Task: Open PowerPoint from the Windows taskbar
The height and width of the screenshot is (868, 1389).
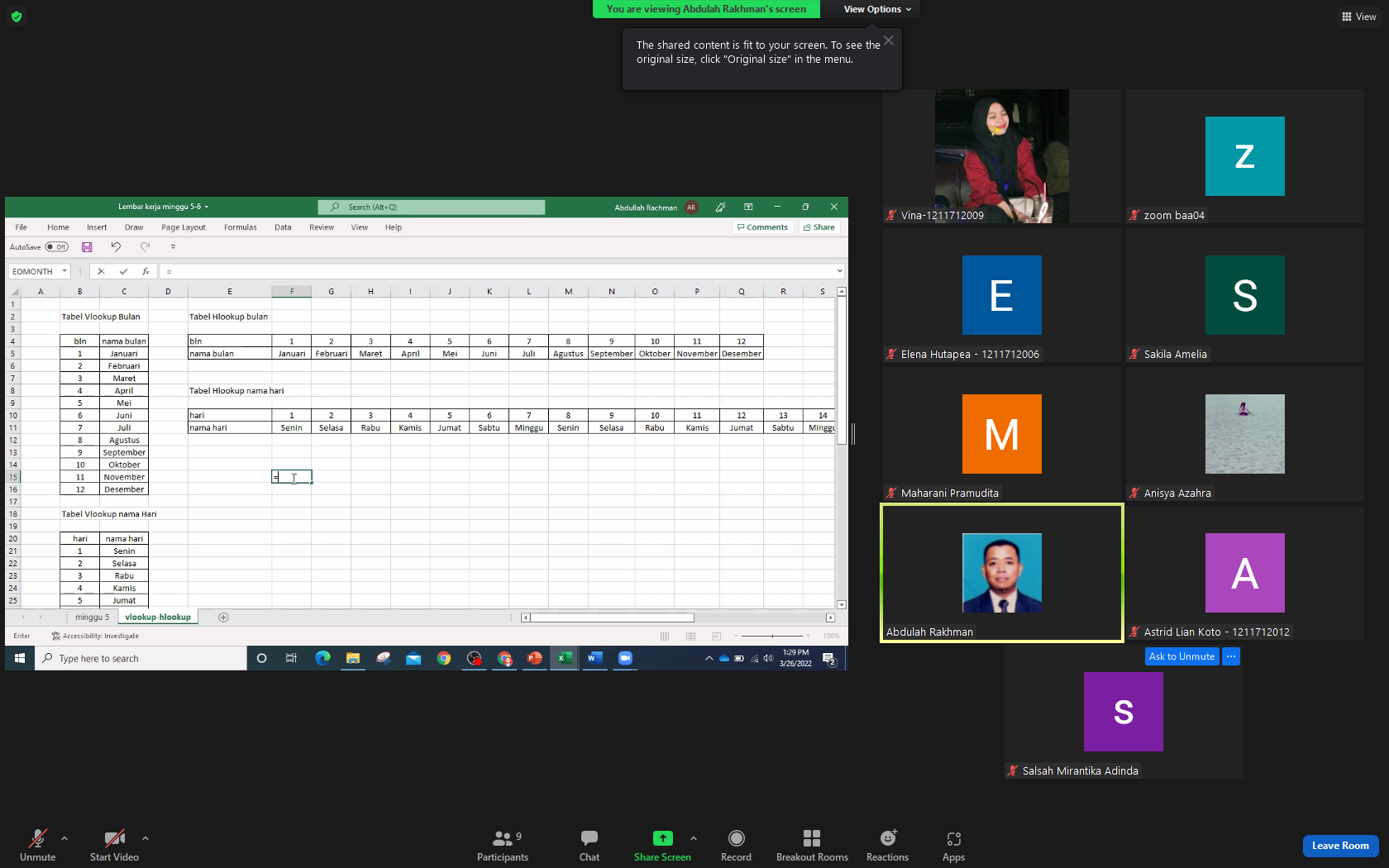Action: pyautogui.click(x=535, y=658)
